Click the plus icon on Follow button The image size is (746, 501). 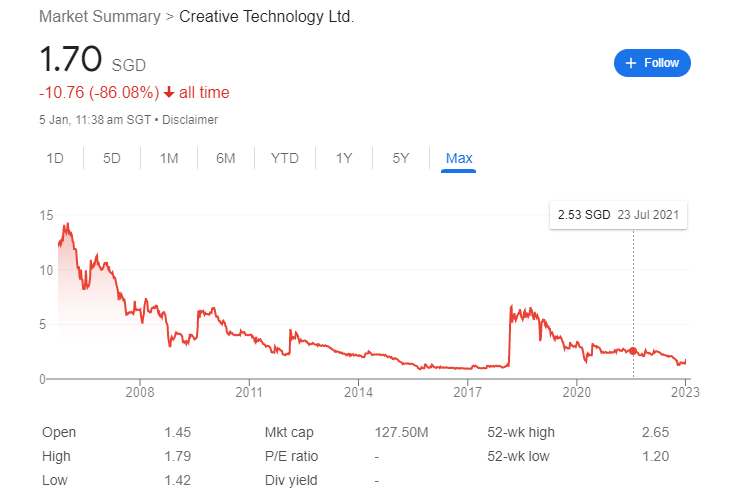631,63
